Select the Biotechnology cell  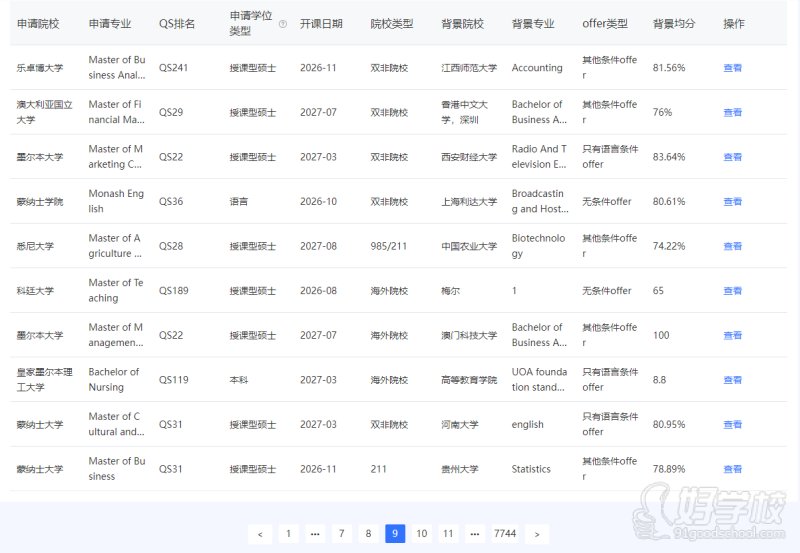[x=538, y=246]
